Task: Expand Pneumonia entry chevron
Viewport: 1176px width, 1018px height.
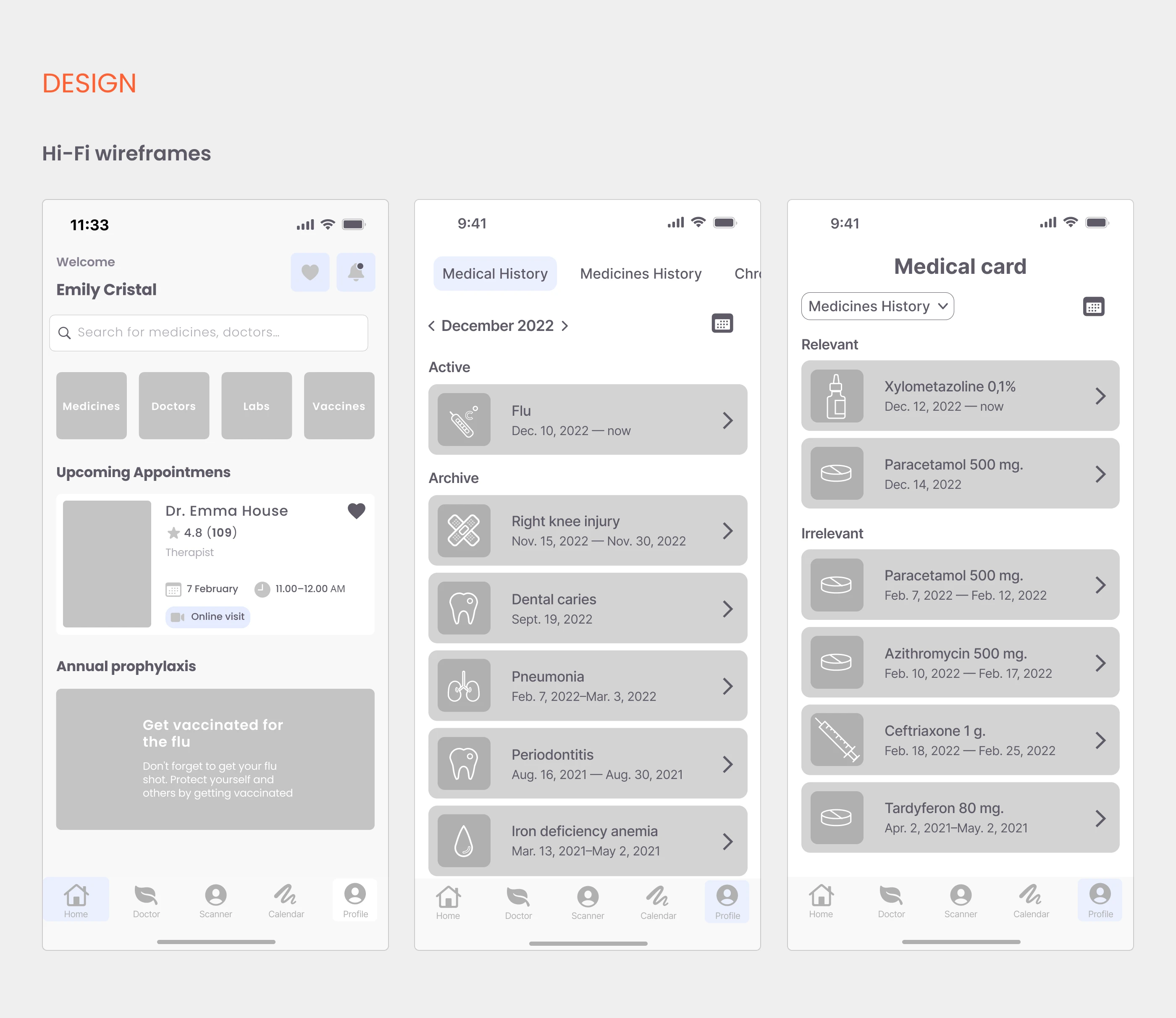Action: click(x=728, y=686)
